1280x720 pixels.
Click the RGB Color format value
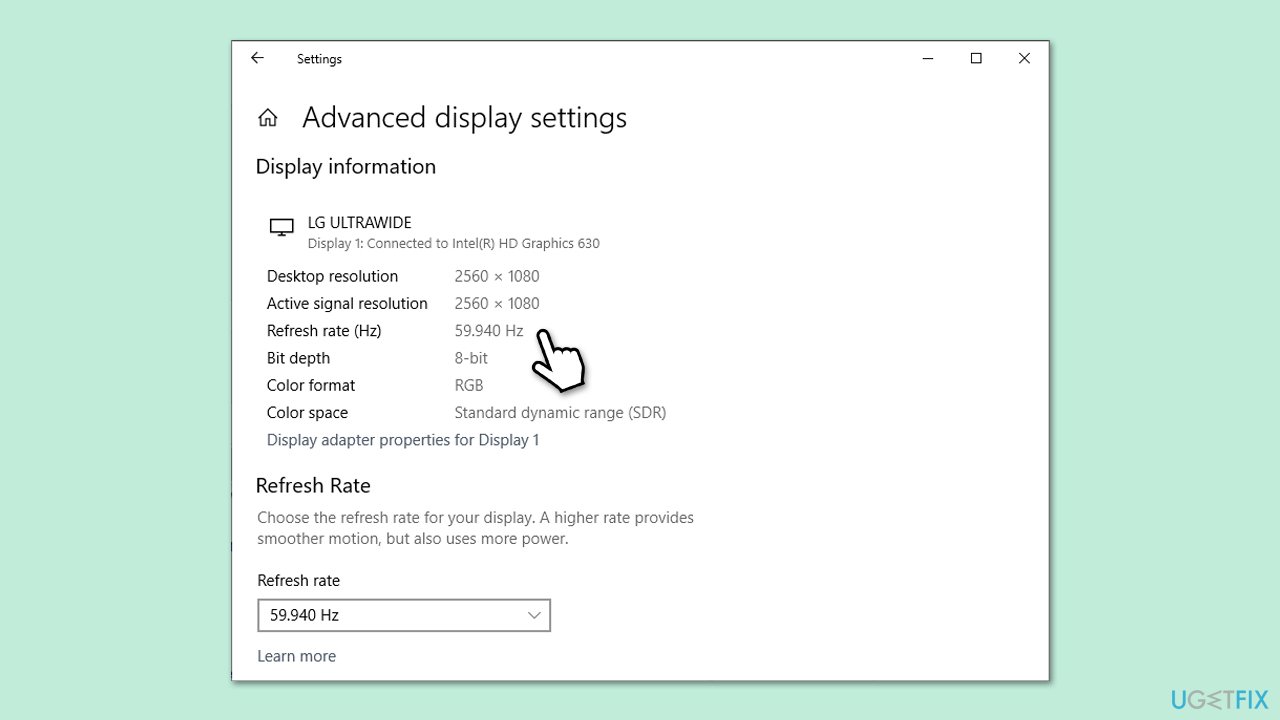pyautogui.click(x=468, y=385)
